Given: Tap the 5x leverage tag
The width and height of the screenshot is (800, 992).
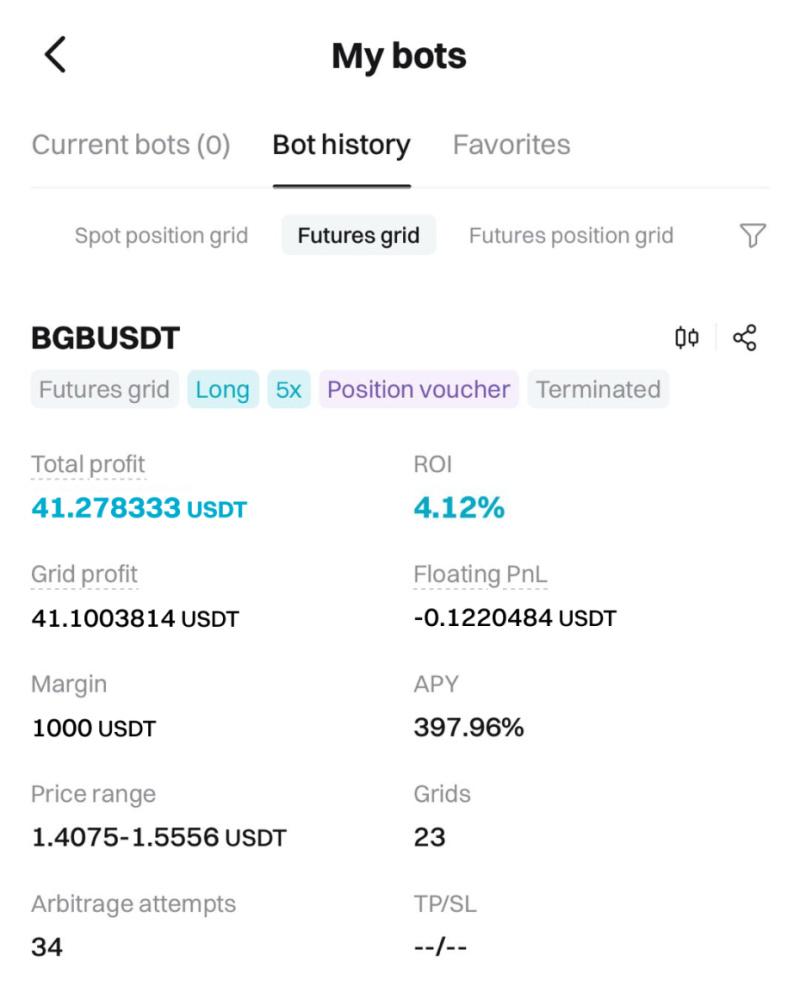Looking at the screenshot, I should (288, 389).
